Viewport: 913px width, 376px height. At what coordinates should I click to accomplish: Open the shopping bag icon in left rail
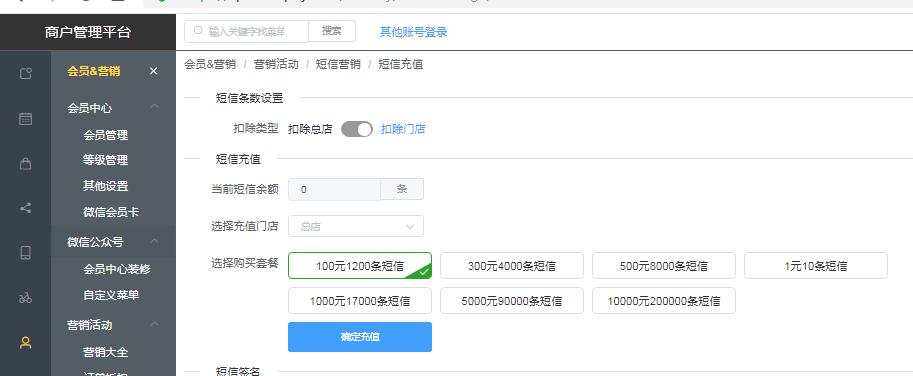pos(26,164)
